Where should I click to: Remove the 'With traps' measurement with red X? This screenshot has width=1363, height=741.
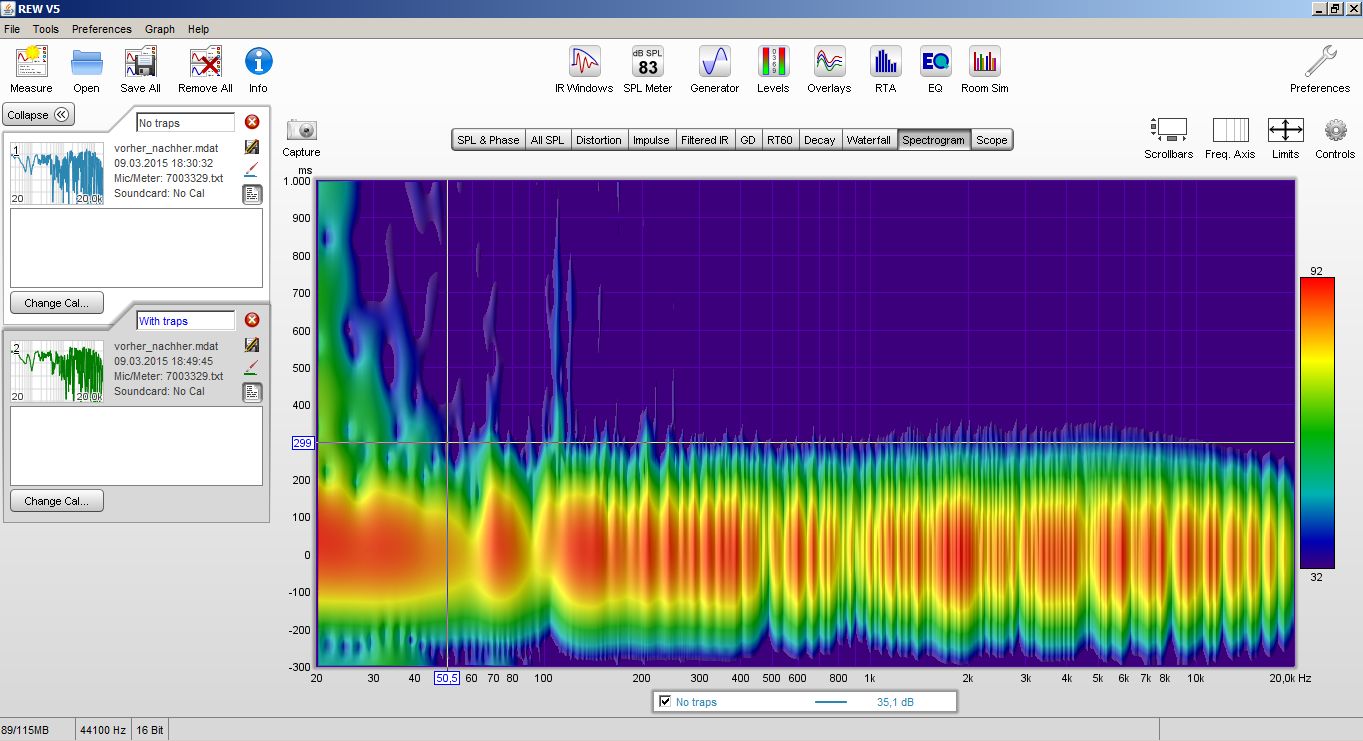pos(252,320)
